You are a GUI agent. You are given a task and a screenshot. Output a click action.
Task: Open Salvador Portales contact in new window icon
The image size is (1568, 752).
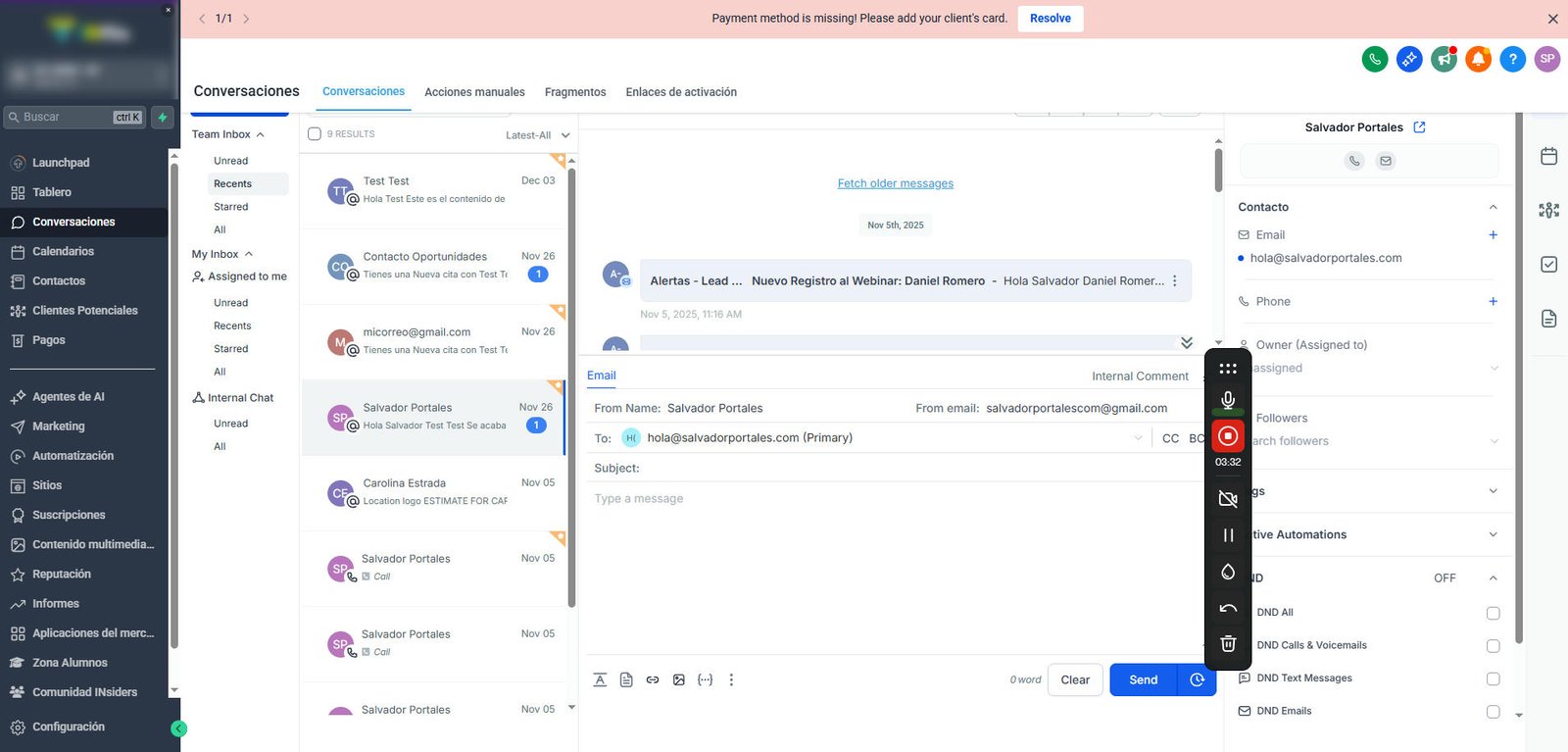[x=1420, y=127]
